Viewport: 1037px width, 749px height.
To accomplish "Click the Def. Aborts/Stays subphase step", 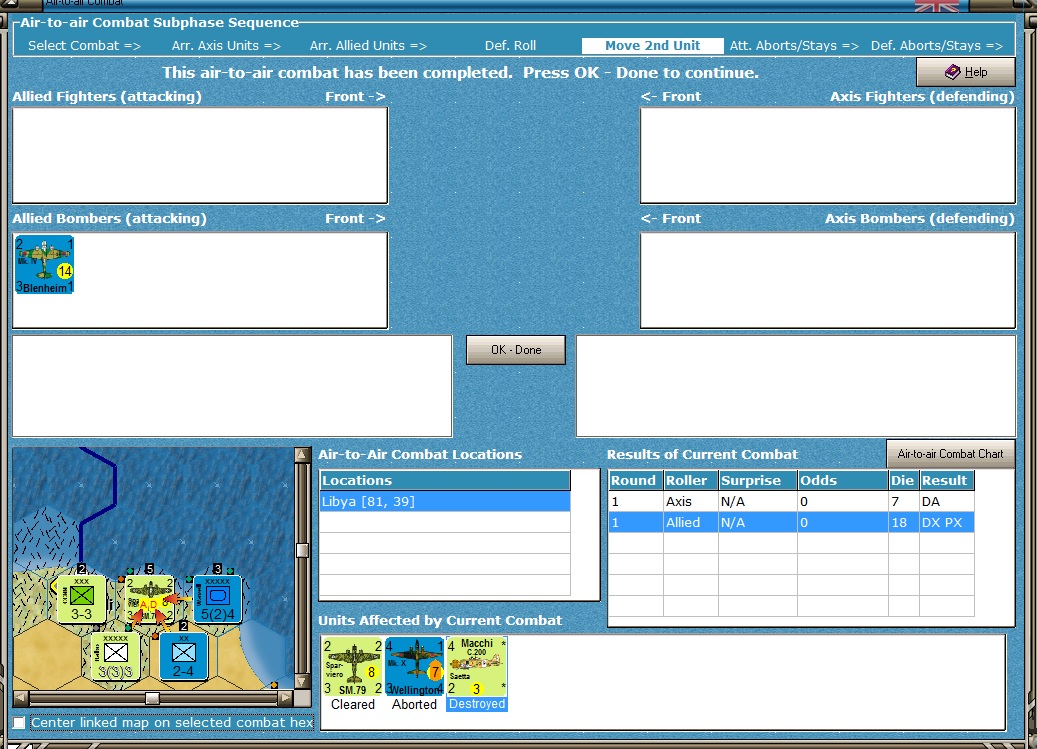I will pos(936,46).
